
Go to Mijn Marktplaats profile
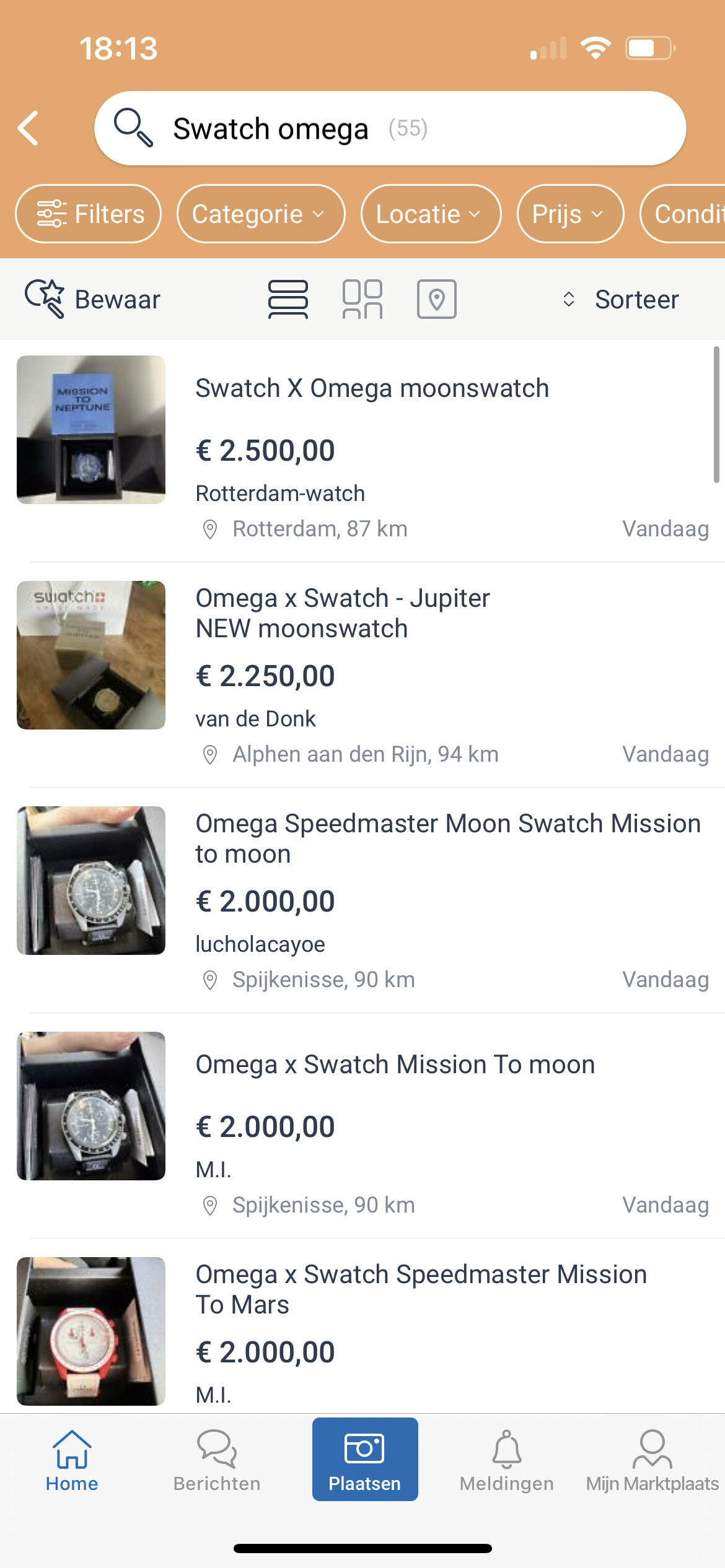click(652, 1460)
